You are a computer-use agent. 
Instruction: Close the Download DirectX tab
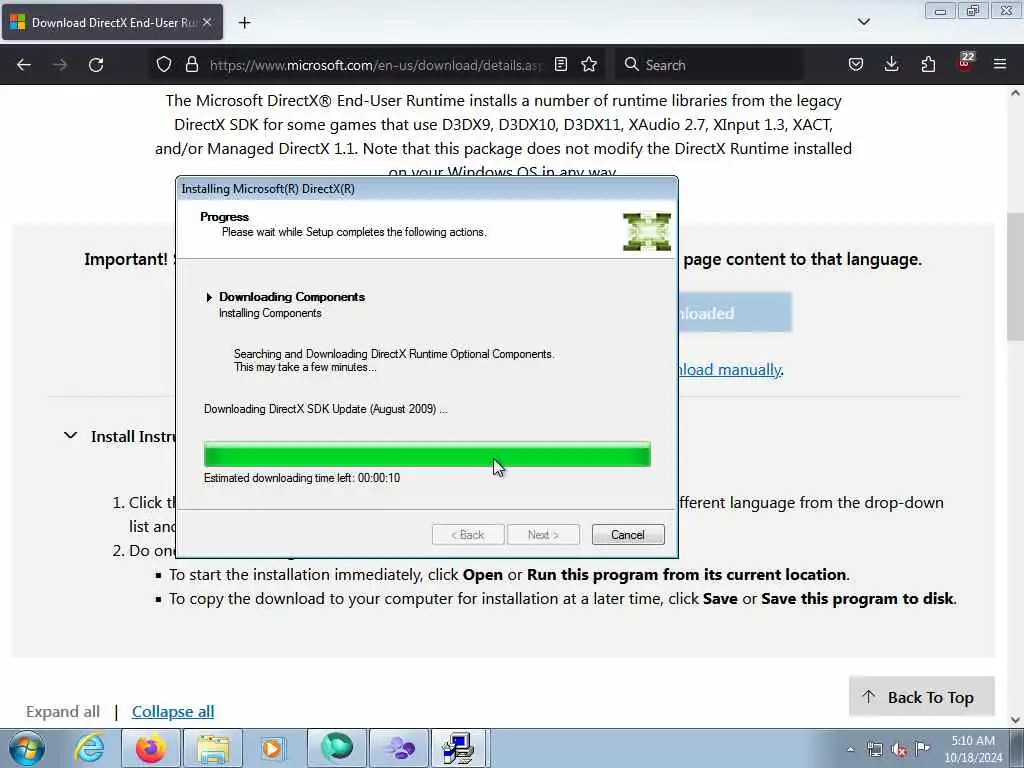pos(207,22)
